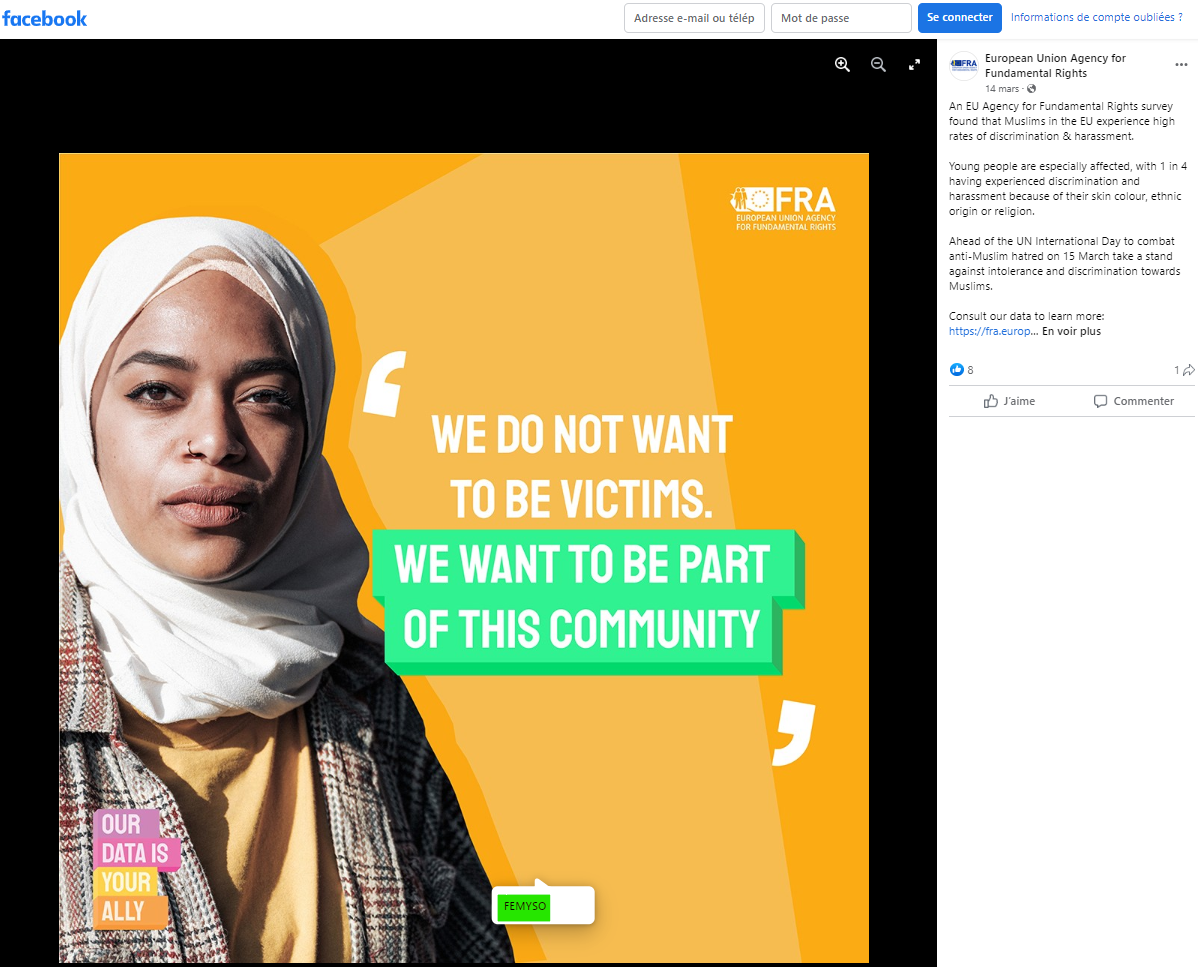Click the share arrow count icon

[1189, 370]
